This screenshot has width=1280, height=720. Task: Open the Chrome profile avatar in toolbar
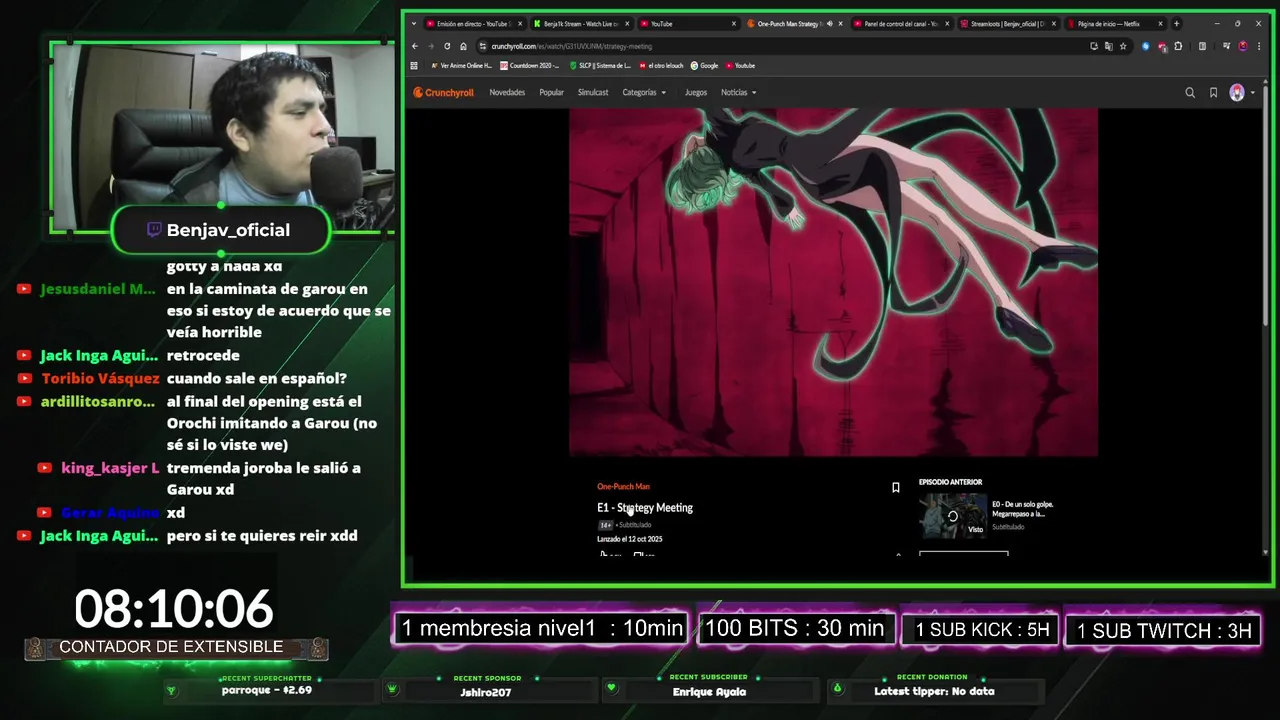point(1243,46)
